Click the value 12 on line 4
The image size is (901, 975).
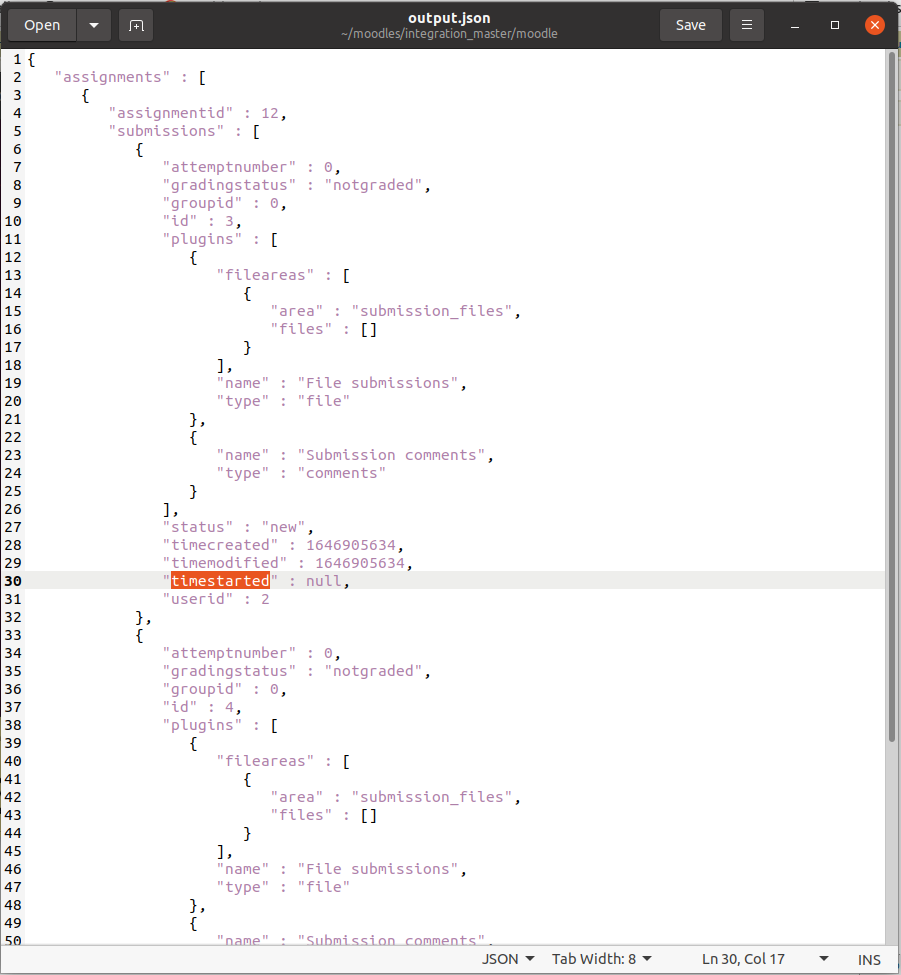270,113
